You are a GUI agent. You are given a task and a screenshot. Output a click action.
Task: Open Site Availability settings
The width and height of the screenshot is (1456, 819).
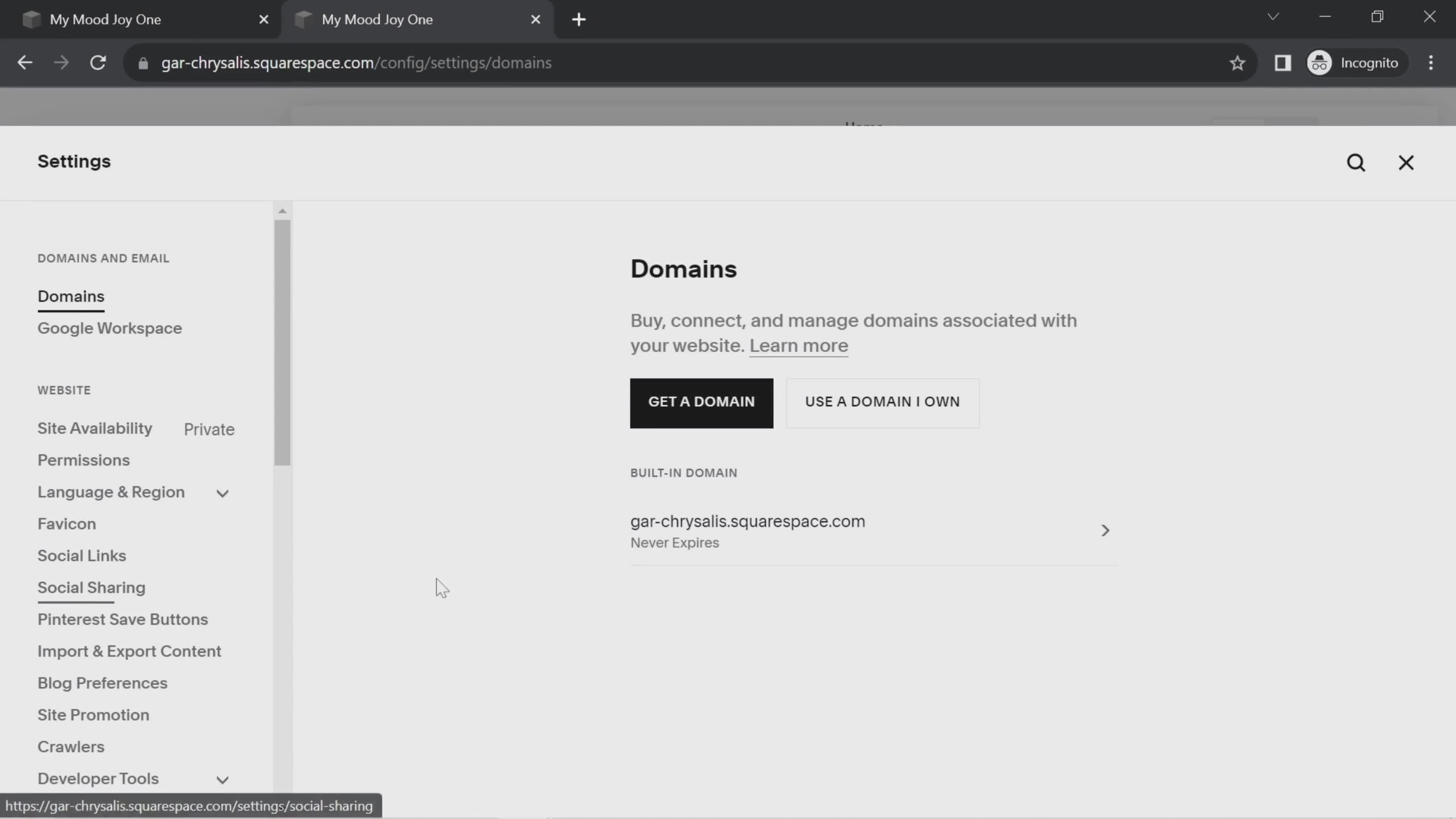pos(95,428)
